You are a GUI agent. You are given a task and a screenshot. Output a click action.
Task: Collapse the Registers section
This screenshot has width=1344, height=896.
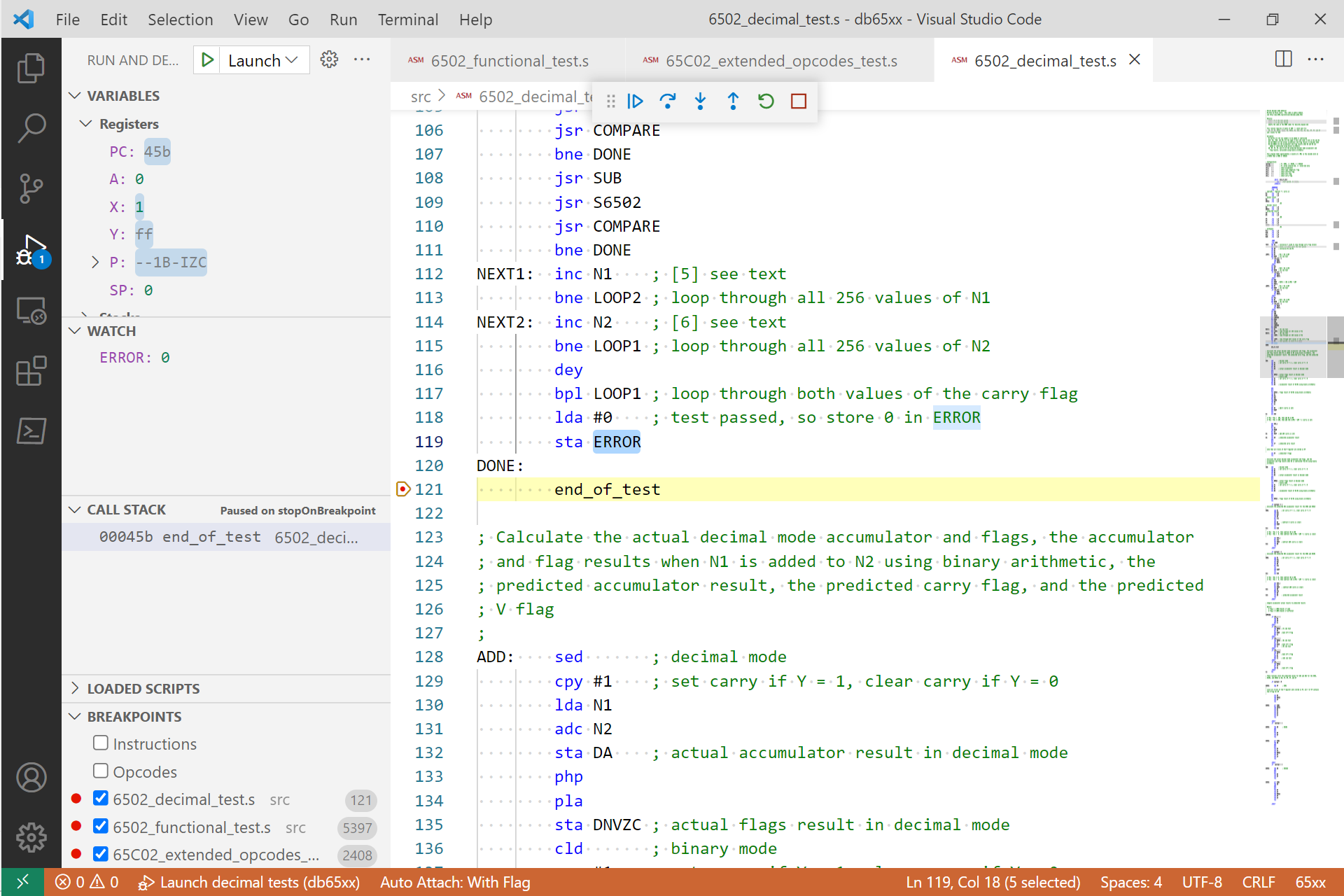[85, 123]
